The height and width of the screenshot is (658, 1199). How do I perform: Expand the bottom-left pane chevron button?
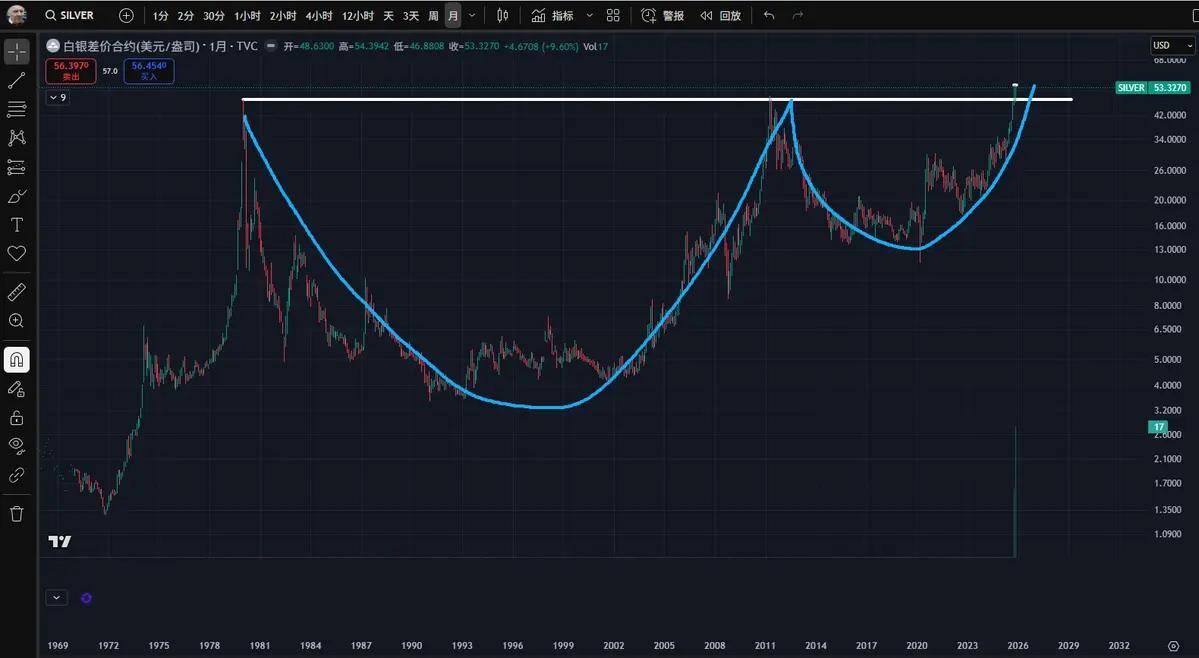(57, 598)
